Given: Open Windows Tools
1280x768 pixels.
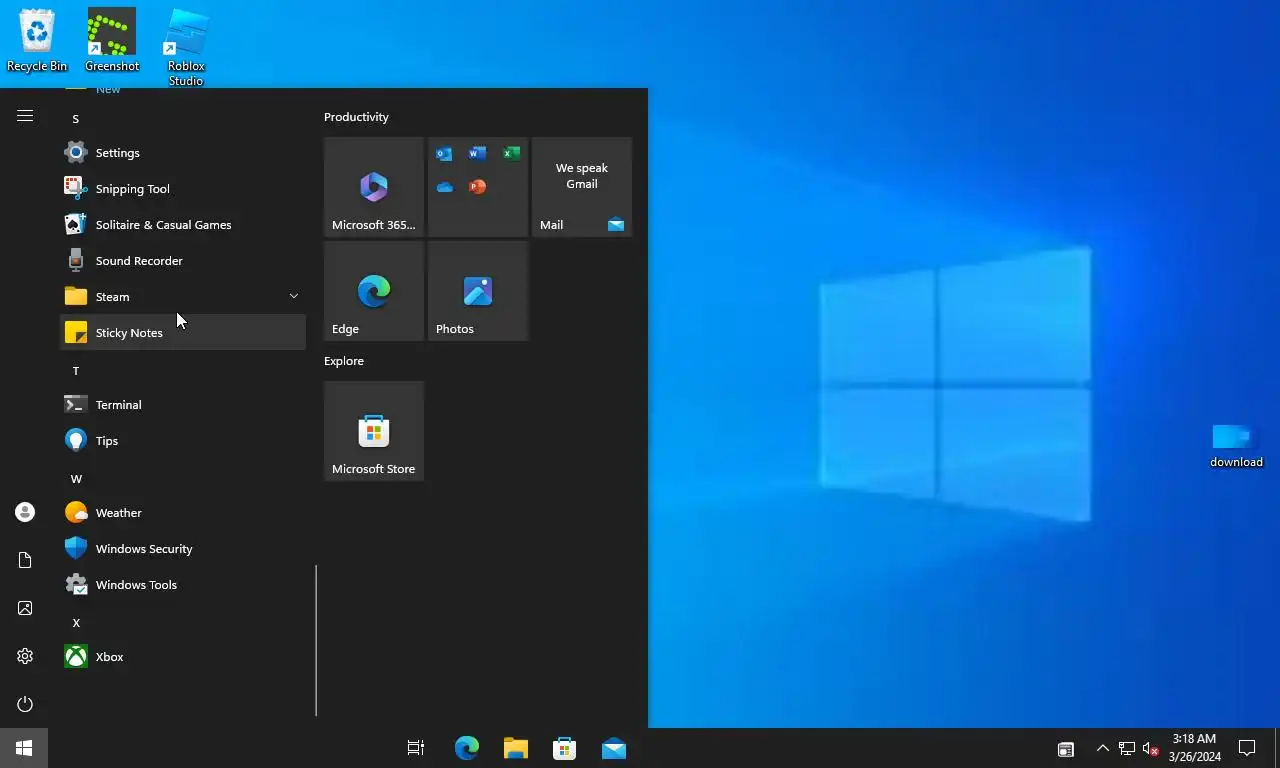Looking at the screenshot, I should pos(183,585).
